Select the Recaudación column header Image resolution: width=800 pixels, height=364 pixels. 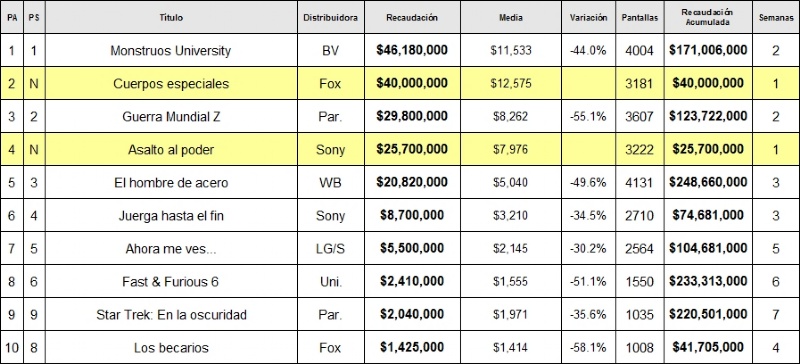[x=412, y=17]
